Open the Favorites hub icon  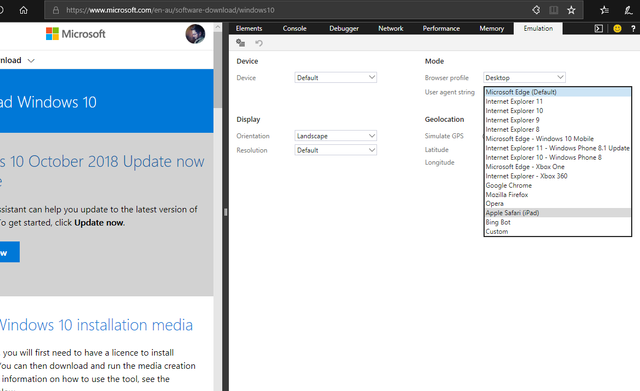click(604, 10)
